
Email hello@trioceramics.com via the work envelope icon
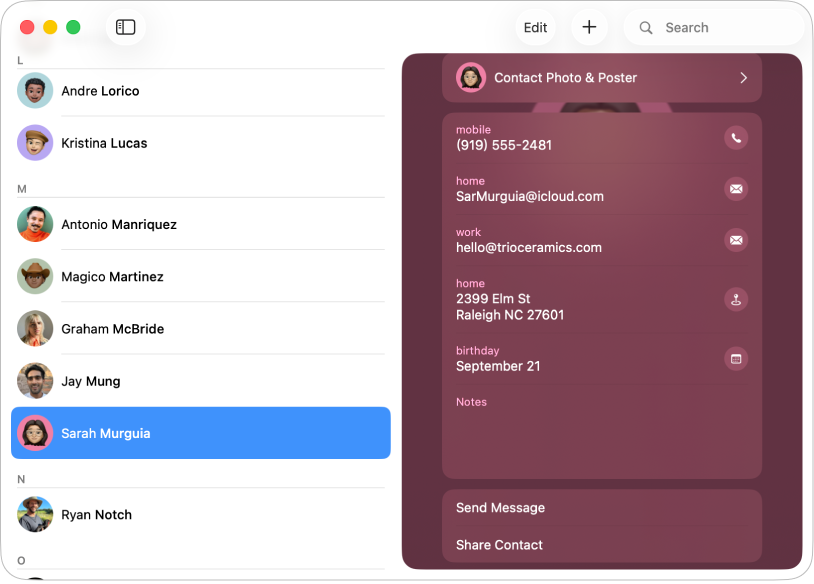click(x=736, y=240)
